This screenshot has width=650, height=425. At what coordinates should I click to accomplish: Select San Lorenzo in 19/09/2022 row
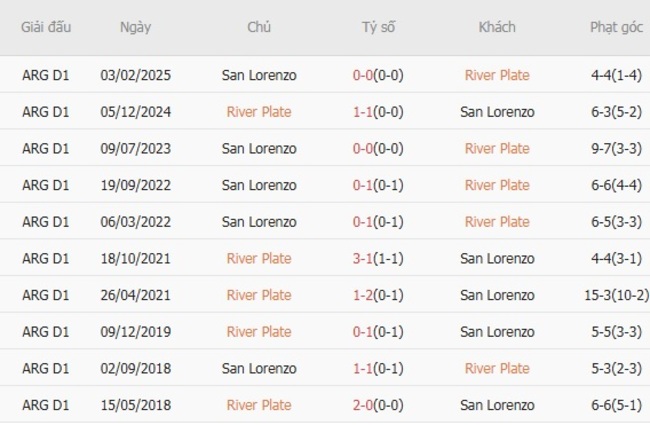(x=259, y=185)
